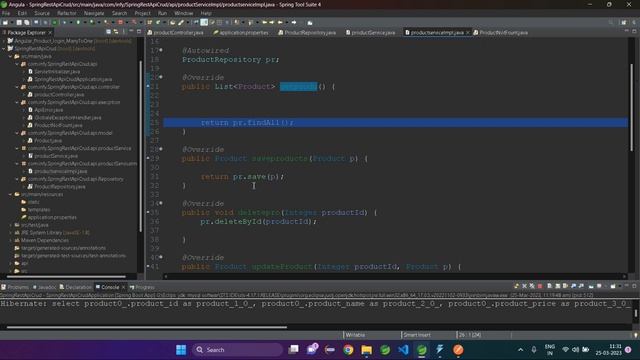The image size is (640, 360).
Task: Collapse the api.exception package
Action: coord(17,102)
